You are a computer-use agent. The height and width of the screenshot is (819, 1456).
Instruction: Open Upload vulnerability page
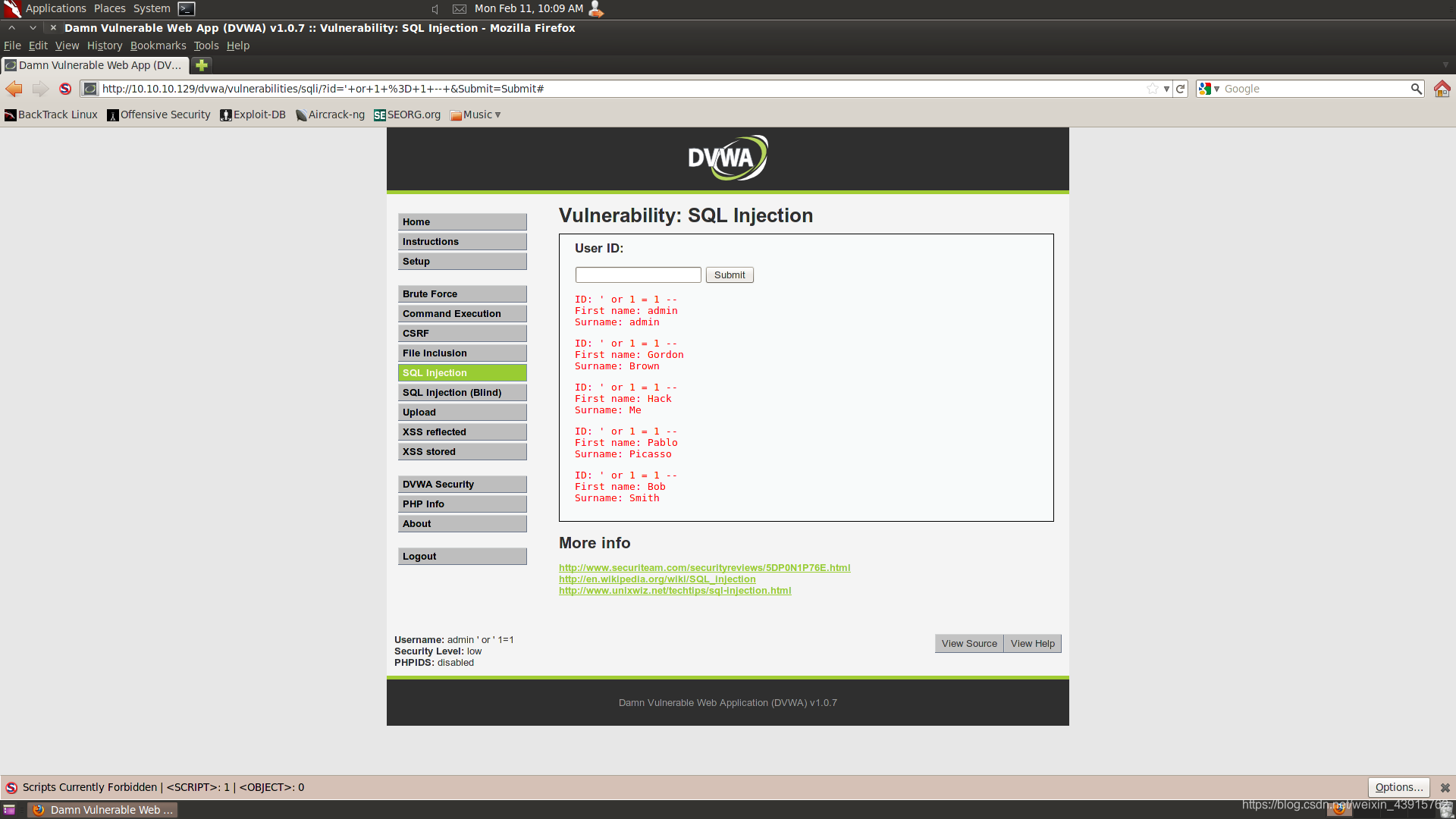463,413
